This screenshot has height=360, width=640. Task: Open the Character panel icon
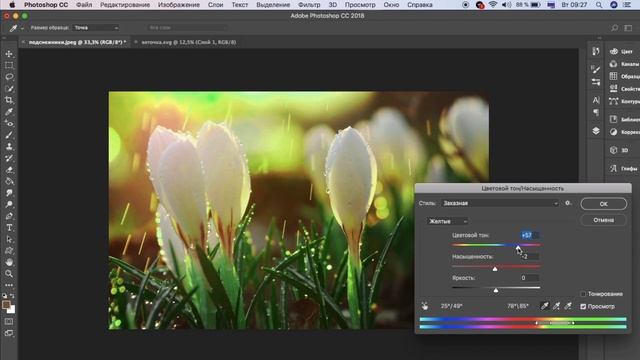596,100
